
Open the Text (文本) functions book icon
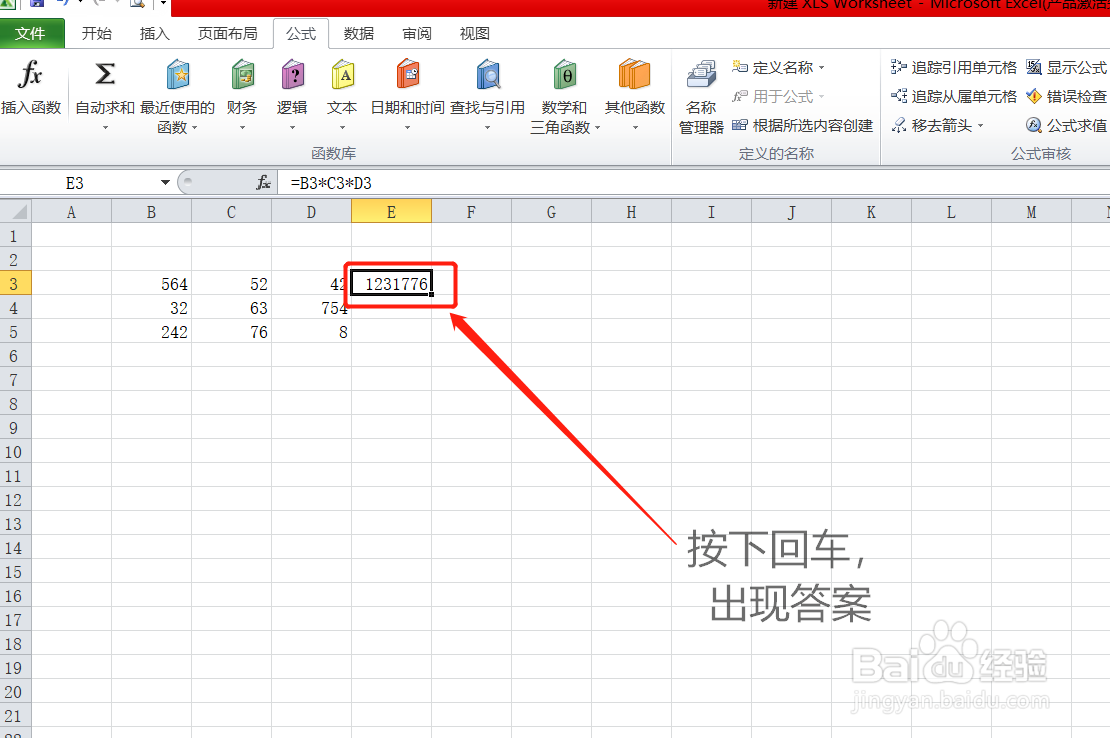(343, 74)
